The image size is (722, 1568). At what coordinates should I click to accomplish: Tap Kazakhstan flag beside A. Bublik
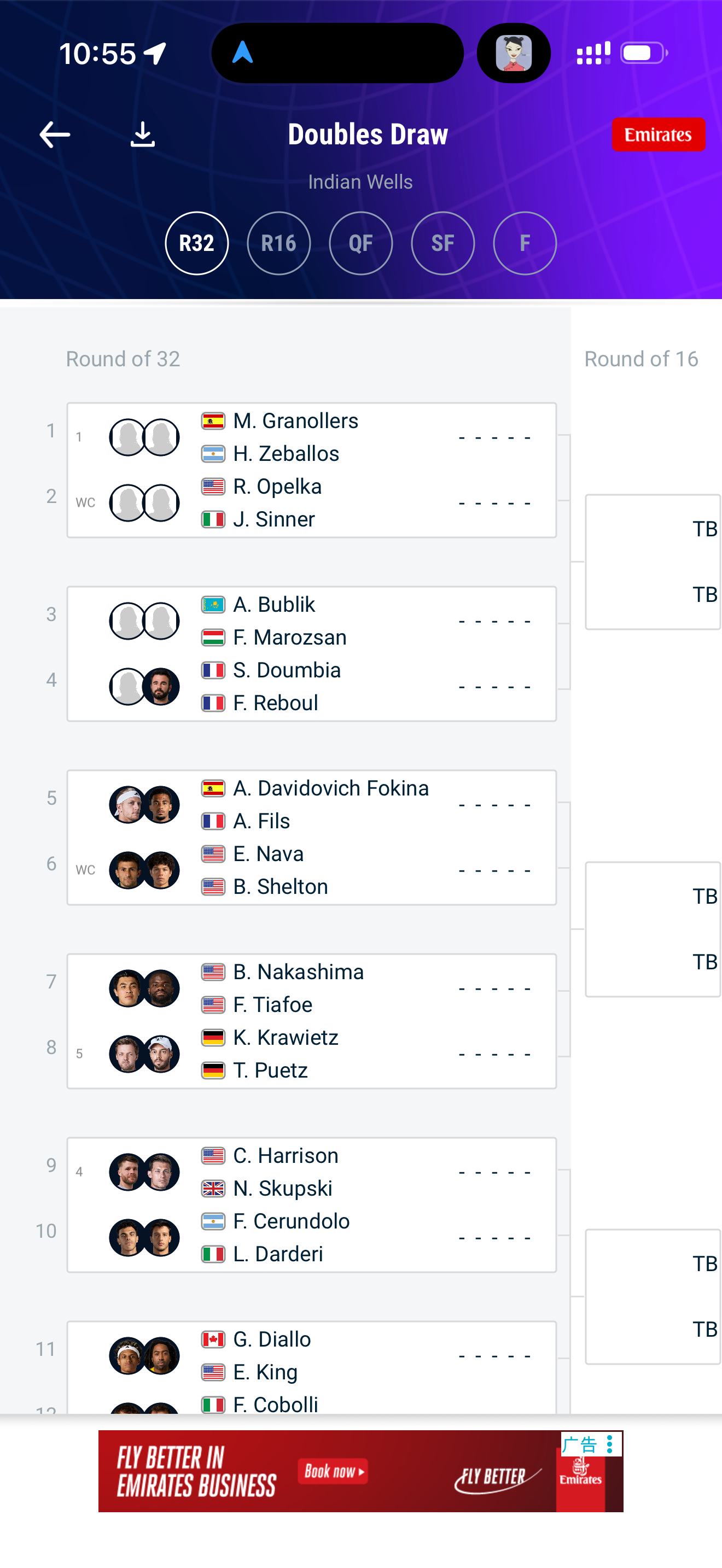tap(213, 605)
